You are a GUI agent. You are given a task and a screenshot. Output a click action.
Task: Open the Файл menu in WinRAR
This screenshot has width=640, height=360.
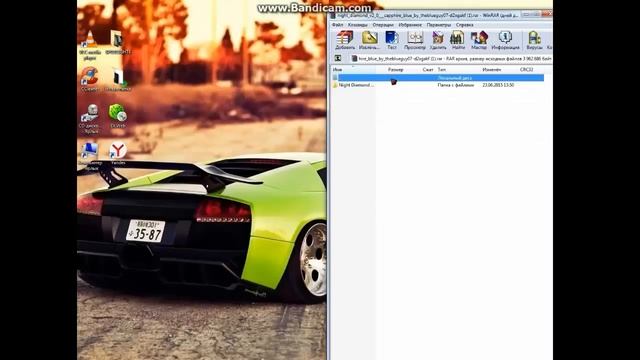coord(338,25)
